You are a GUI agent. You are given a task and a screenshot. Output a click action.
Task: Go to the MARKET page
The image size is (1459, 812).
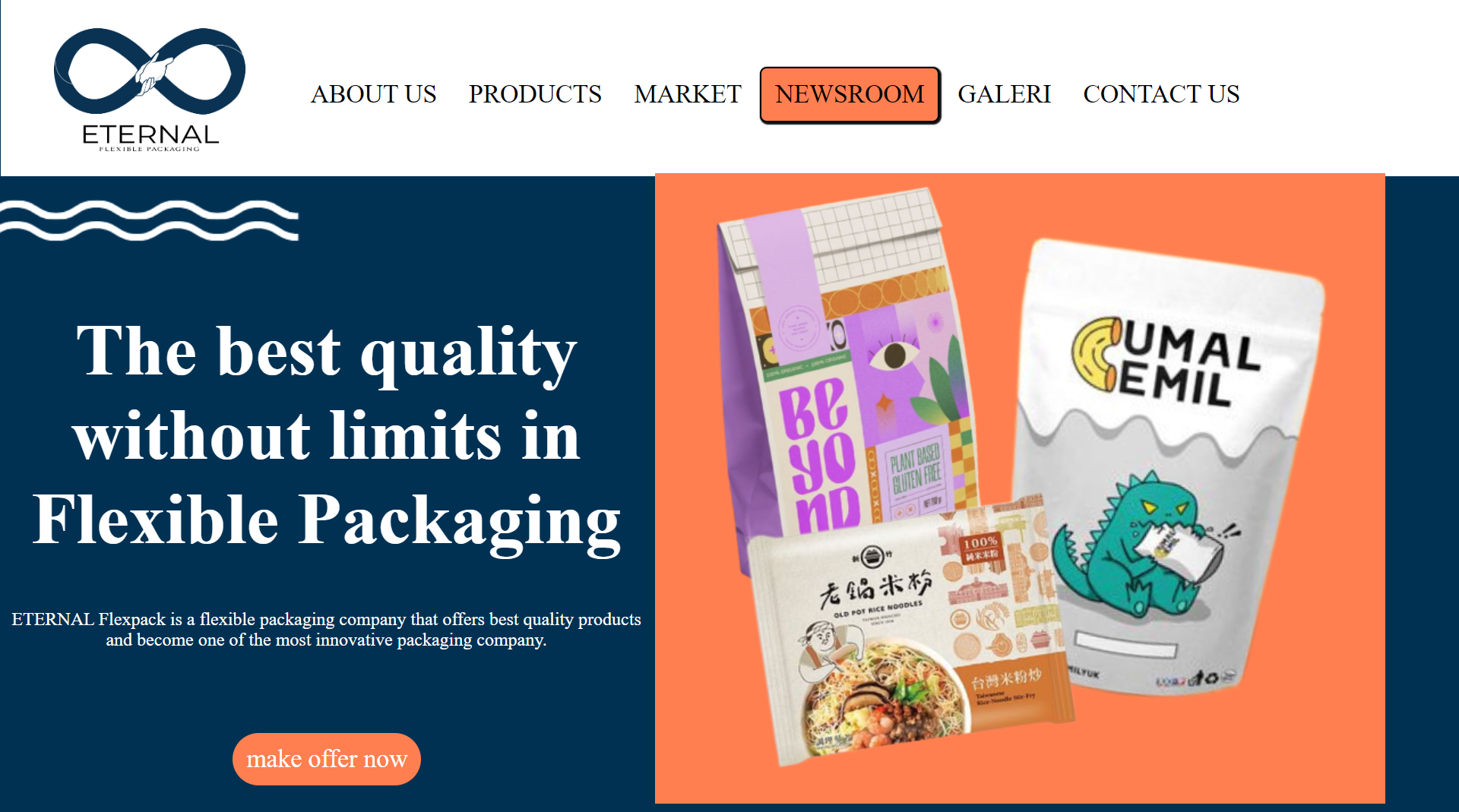(688, 94)
